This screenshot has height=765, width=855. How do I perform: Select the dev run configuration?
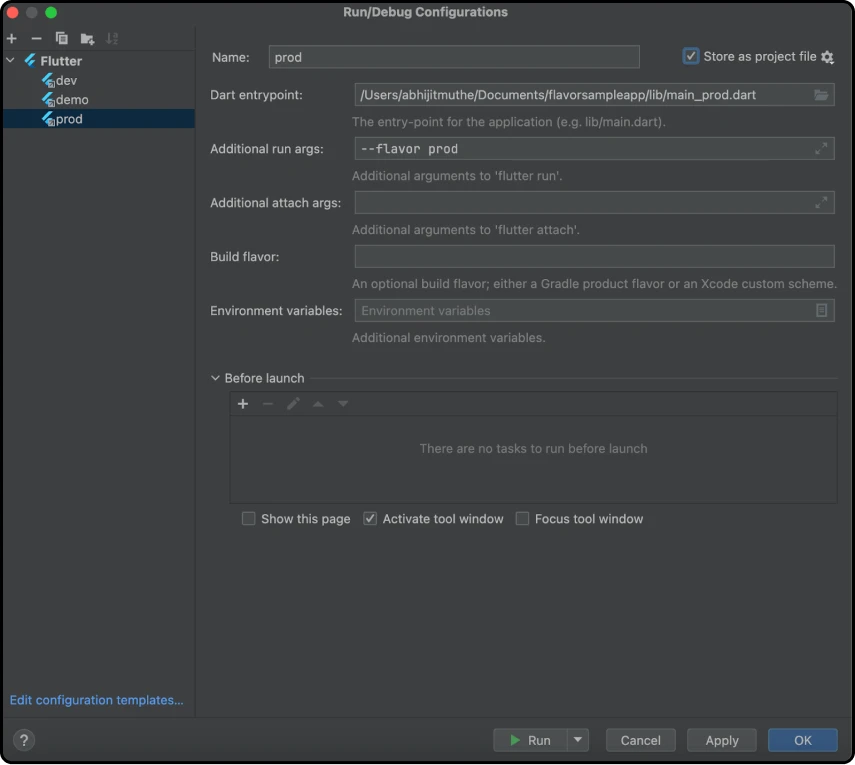pos(65,80)
